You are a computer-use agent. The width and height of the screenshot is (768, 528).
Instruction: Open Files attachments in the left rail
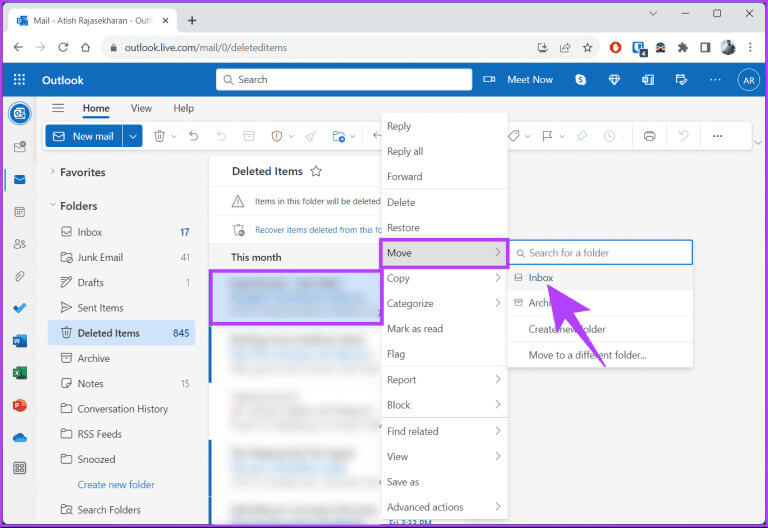20,276
